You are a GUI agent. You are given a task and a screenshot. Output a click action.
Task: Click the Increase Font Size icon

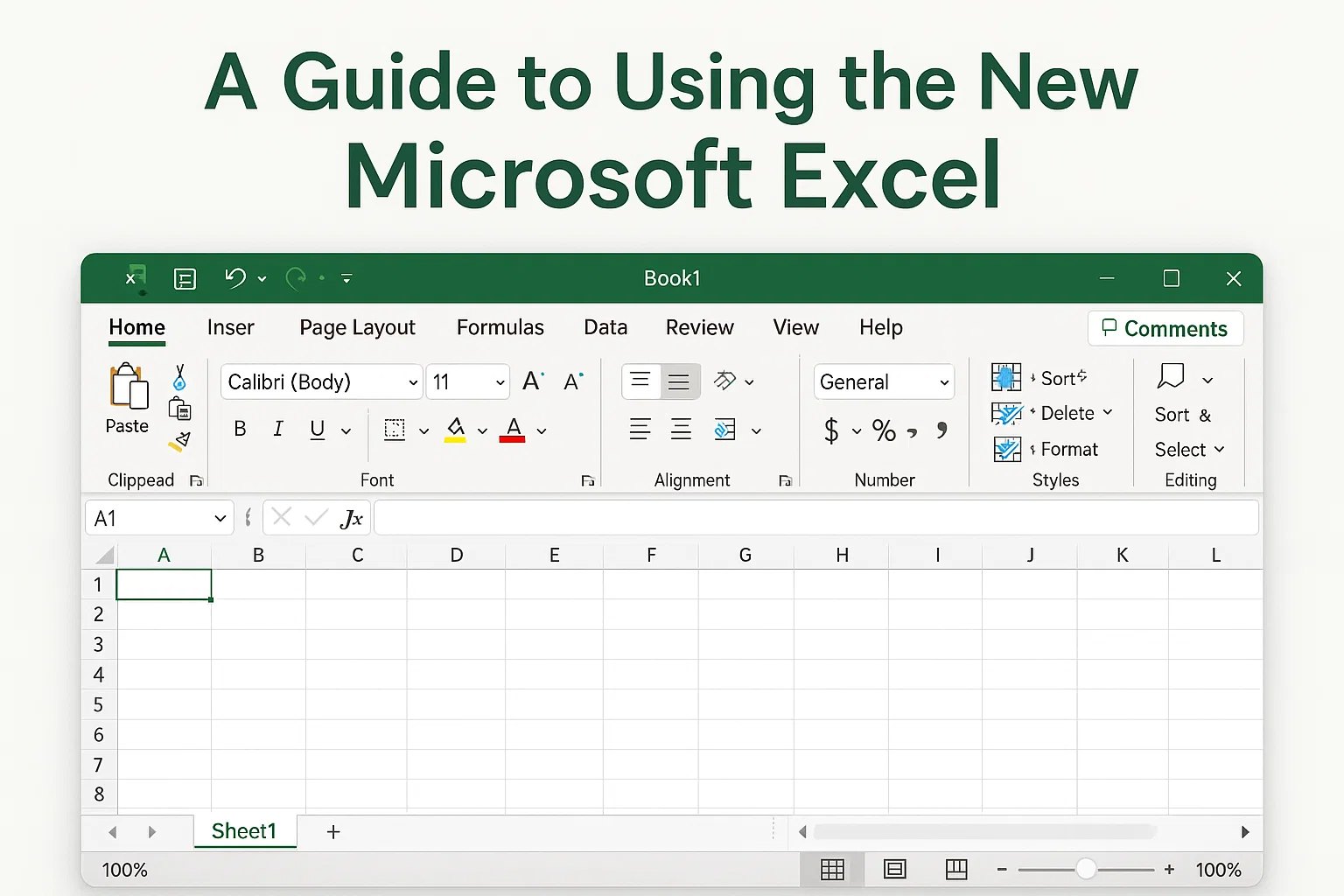tap(533, 381)
